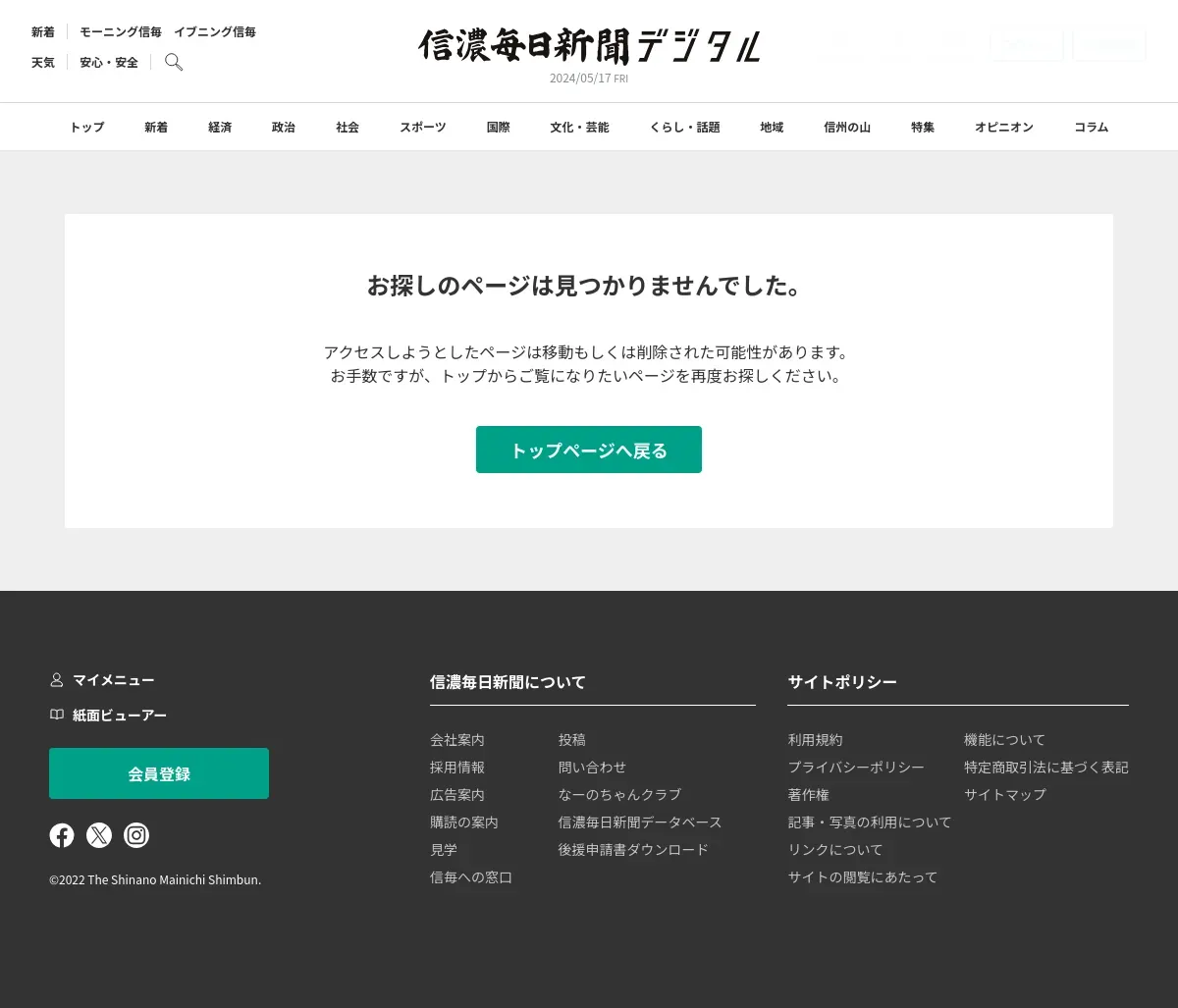This screenshot has width=1178, height=1008.
Task: Open 記事・写真の利用について link
Action: 870,822
